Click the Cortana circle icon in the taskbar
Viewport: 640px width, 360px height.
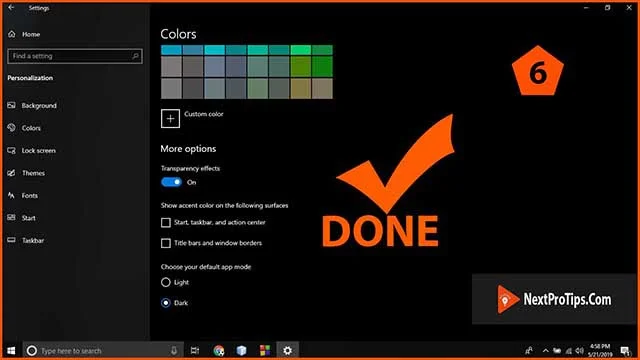click(31, 351)
